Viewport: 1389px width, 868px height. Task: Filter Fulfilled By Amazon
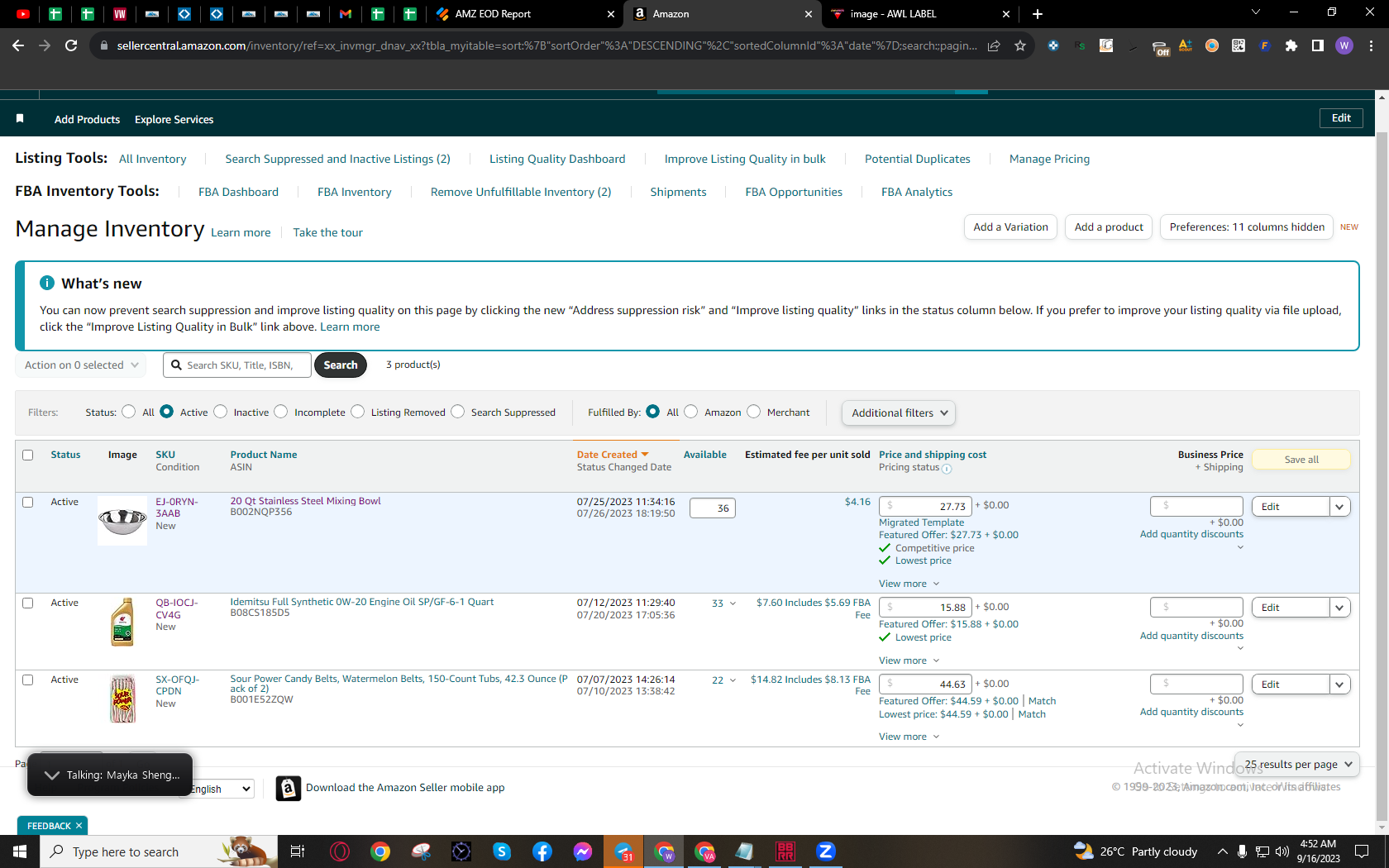pyautogui.click(x=691, y=412)
